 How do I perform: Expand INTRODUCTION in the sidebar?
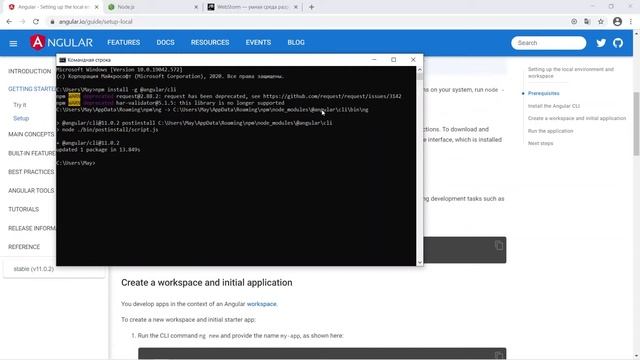pyautogui.click(x=29, y=71)
